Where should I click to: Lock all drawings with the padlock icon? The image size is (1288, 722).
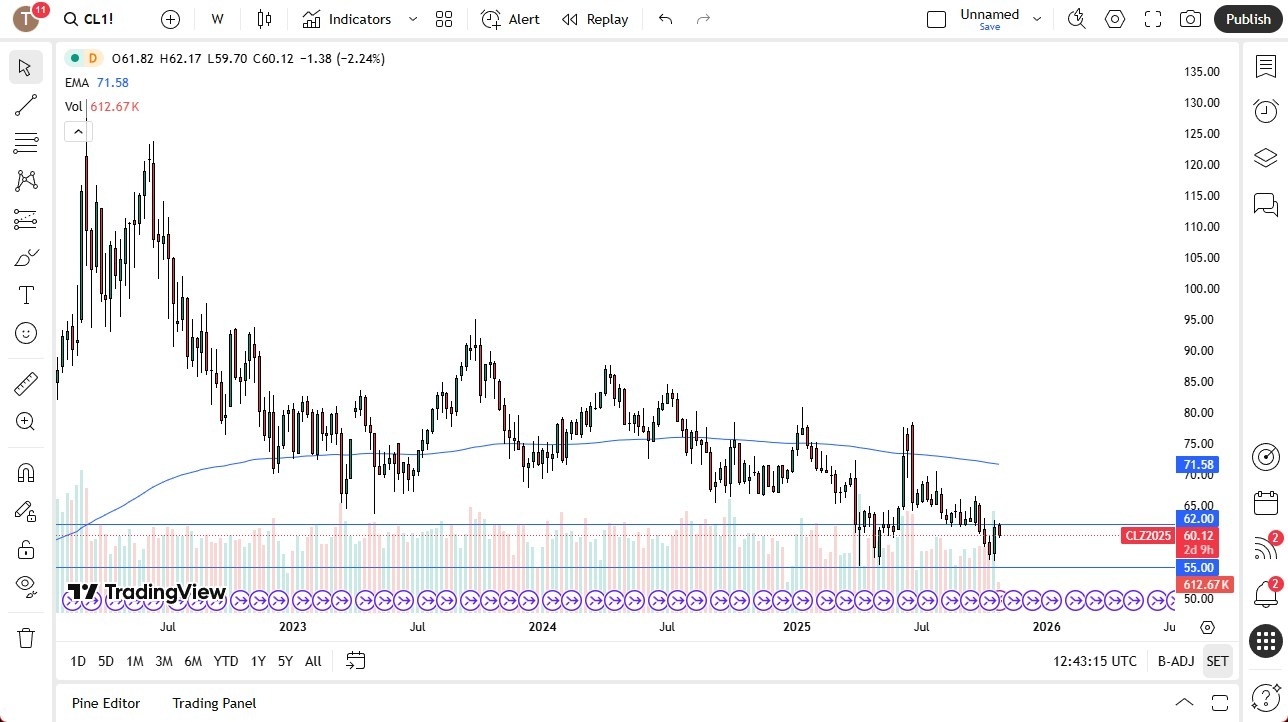[25, 548]
